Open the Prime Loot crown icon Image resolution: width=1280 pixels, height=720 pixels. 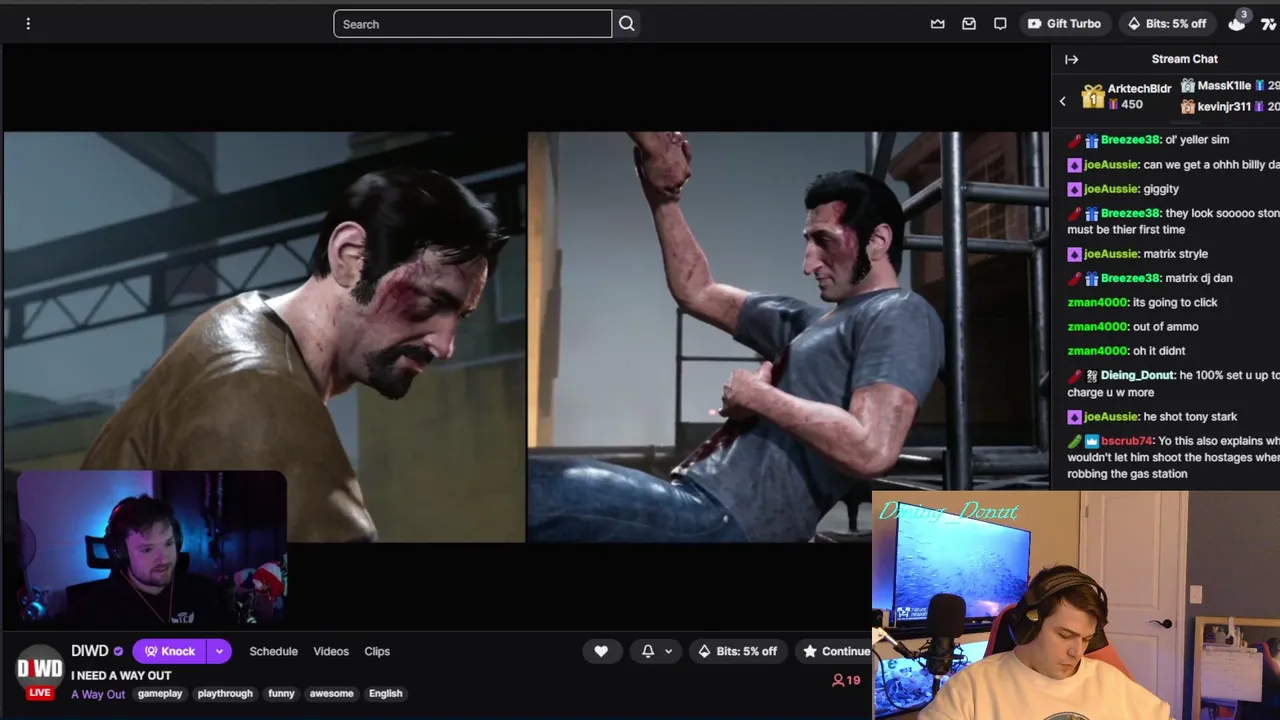(937, 24)
